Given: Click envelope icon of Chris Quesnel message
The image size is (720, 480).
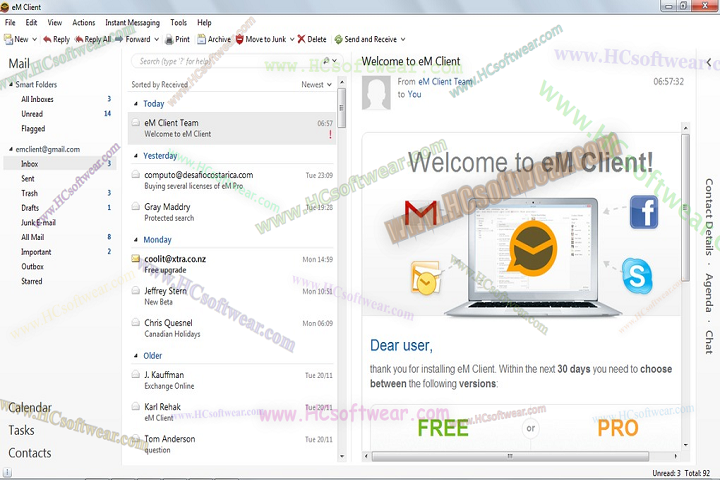Looking at the screenshot, I should coord(135,322).
